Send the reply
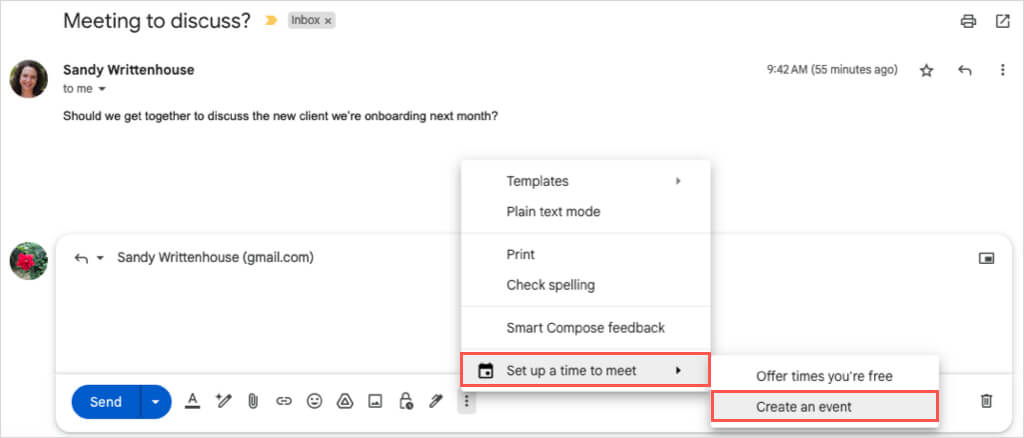Viewport: 1024px width, 438px height. click(x=106, y=401)
